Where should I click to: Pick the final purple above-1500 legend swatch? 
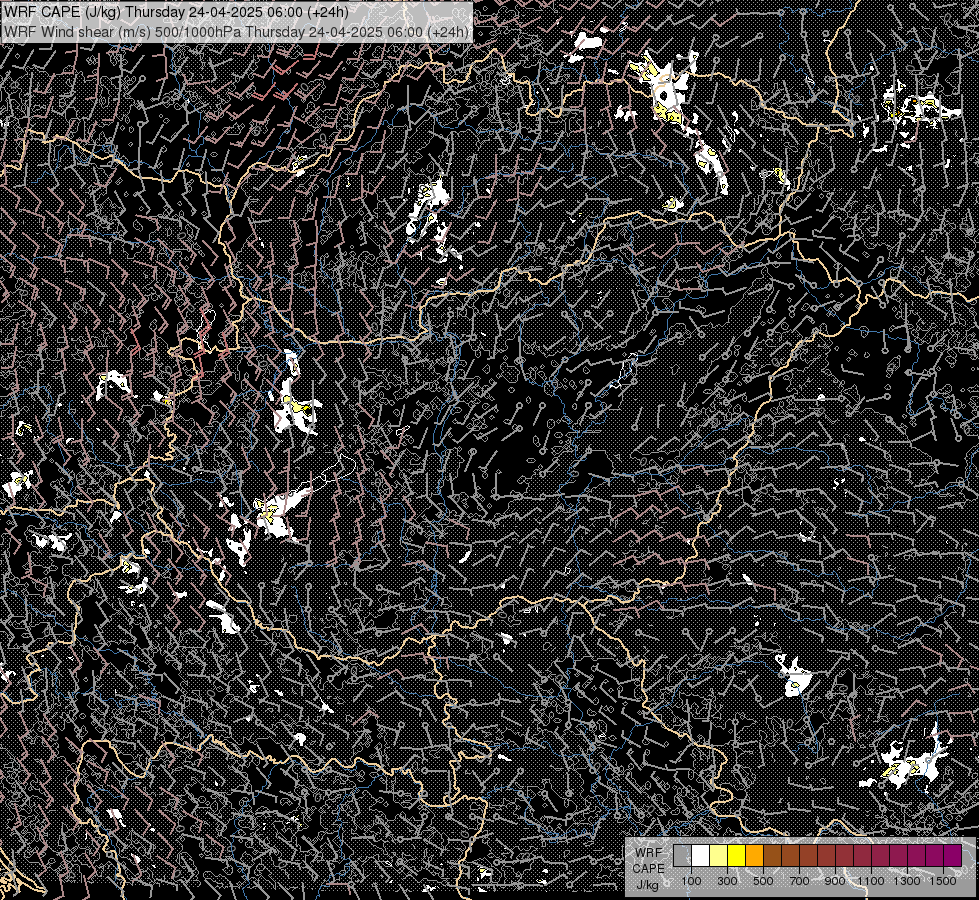click(953, 855)
